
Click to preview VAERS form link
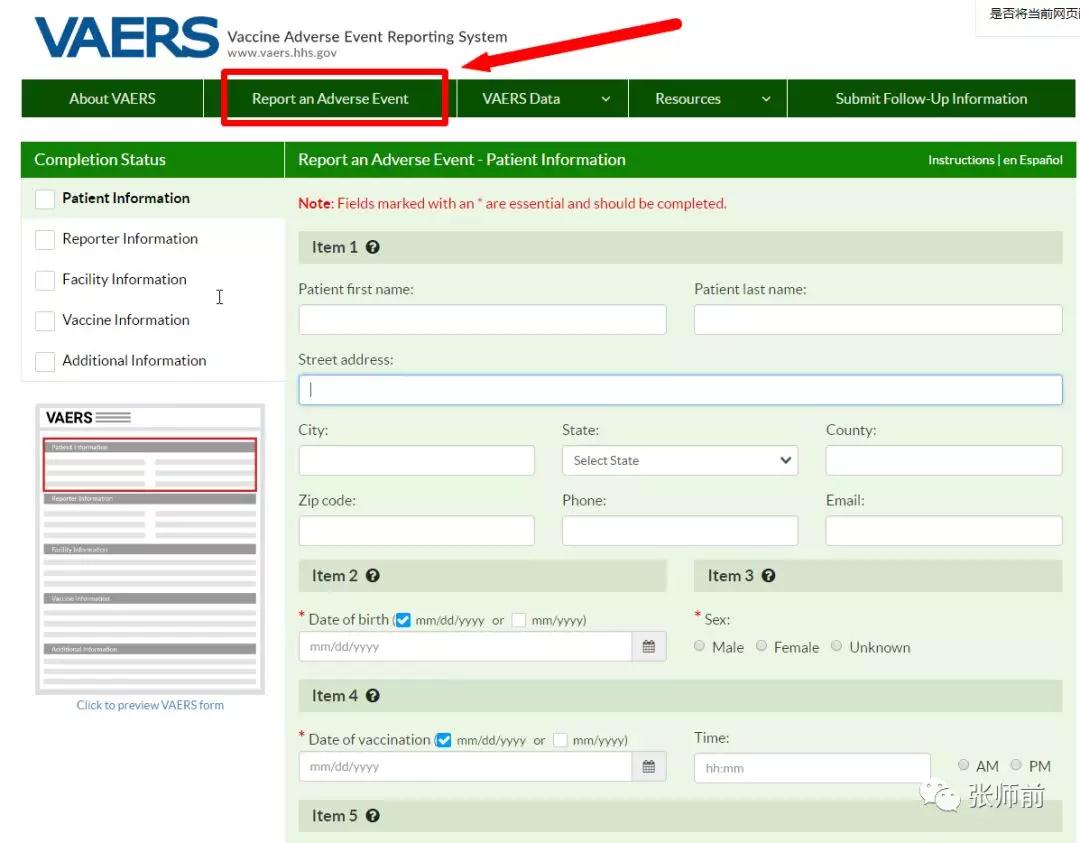(x=150, y=705)
